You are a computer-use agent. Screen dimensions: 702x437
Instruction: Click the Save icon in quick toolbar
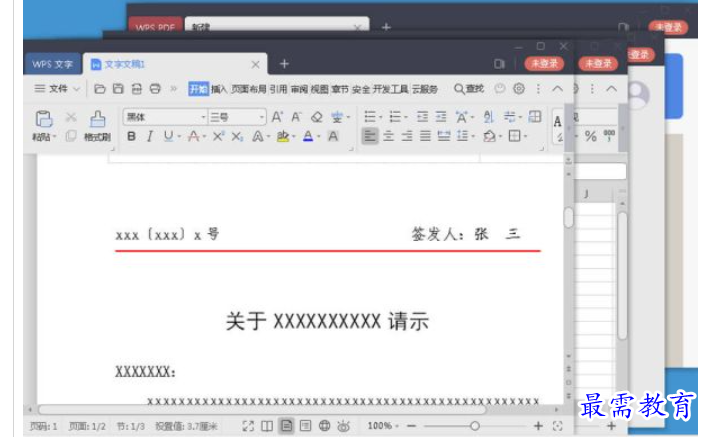[118, 89]
